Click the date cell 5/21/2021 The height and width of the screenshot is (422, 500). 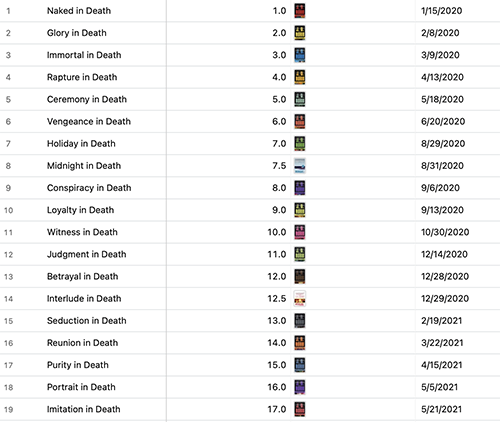tap(457, 409)
